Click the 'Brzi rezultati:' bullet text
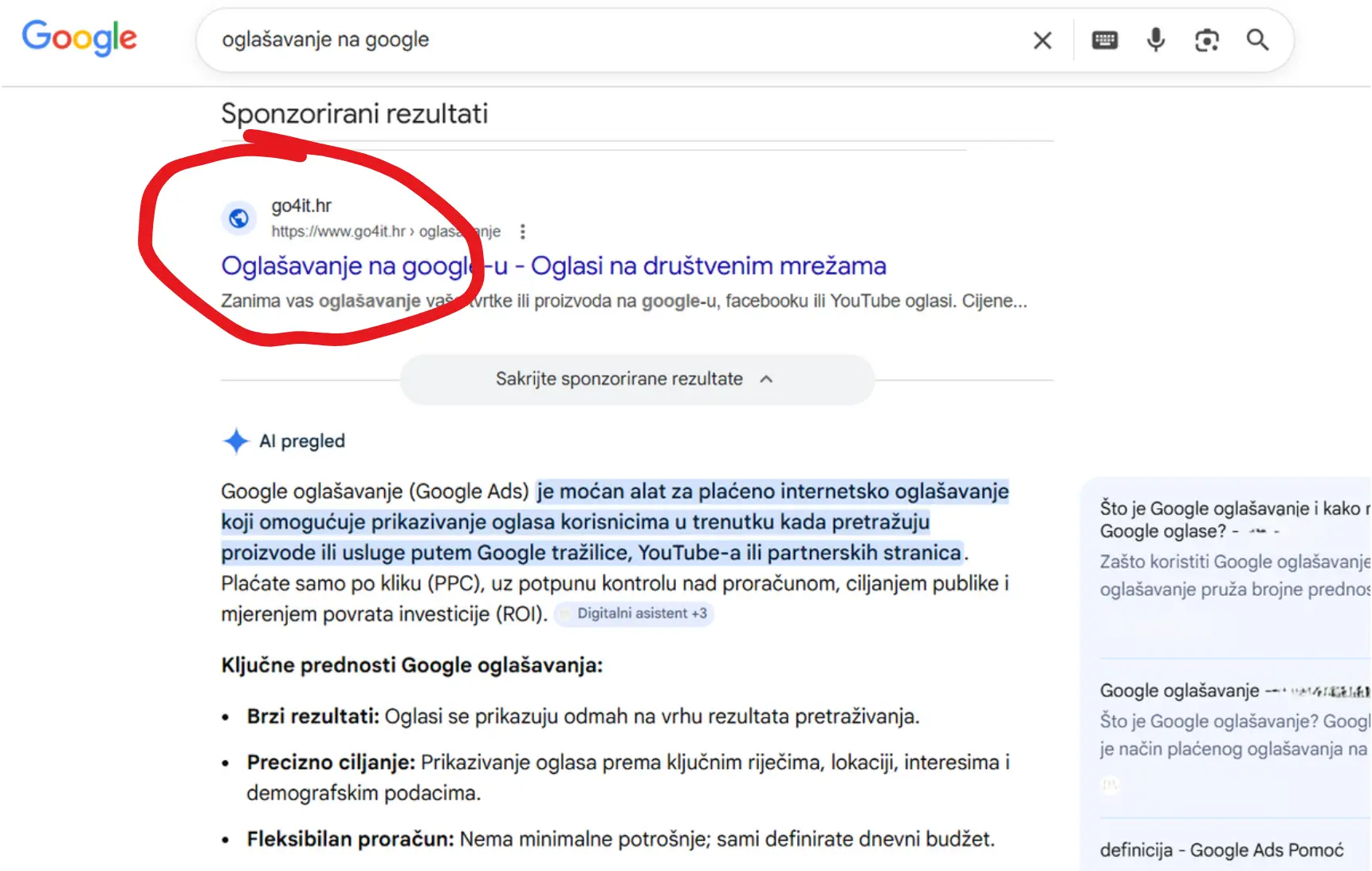The width and height of the screenshot is (1372, 871). tap(313, 716)
